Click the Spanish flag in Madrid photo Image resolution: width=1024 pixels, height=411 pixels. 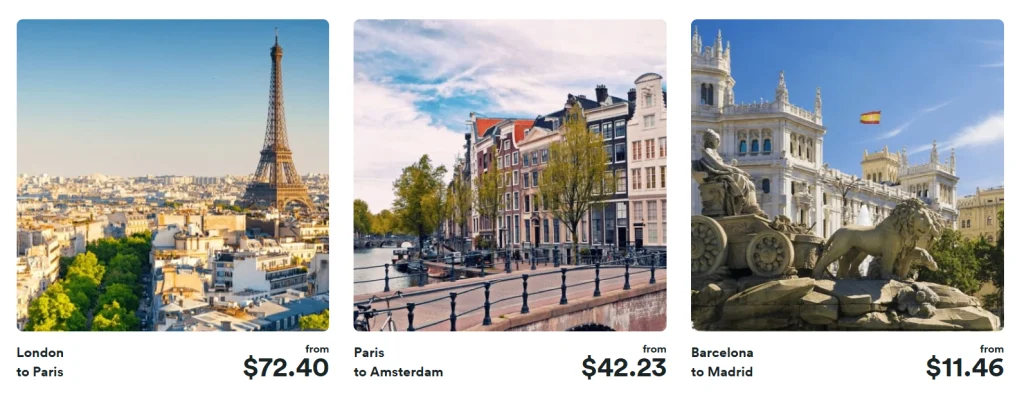870,118
